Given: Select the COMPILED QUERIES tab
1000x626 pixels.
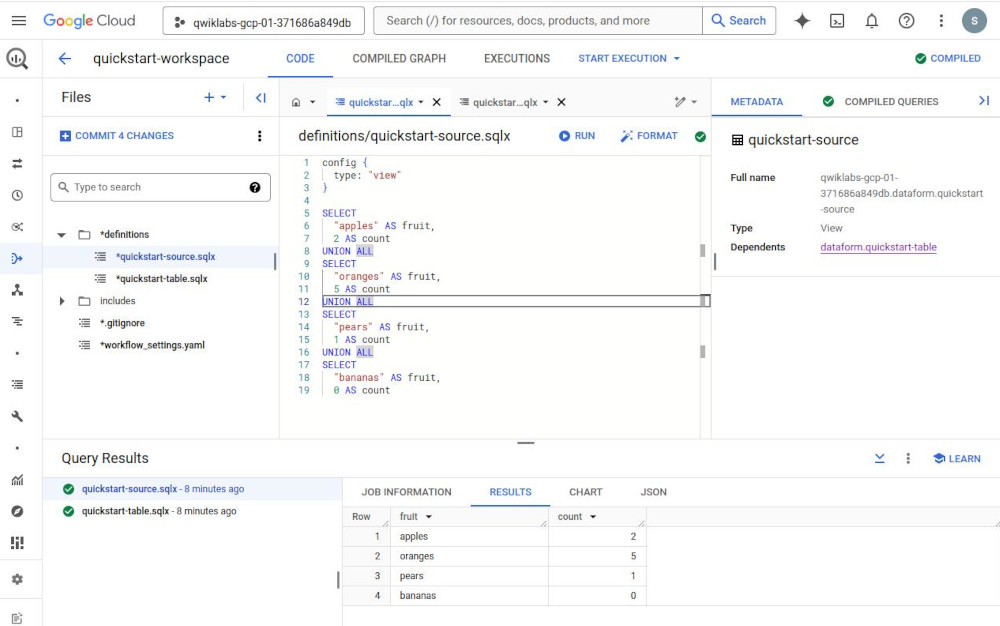Looking at the screenshot, I should point(881,101).
